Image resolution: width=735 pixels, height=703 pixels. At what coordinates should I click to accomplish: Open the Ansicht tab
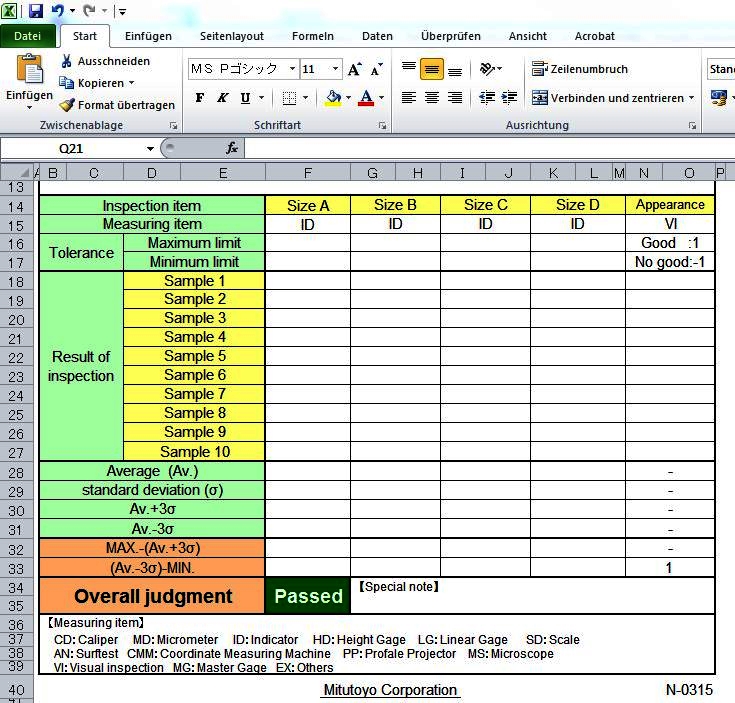[x=527, y=36]
